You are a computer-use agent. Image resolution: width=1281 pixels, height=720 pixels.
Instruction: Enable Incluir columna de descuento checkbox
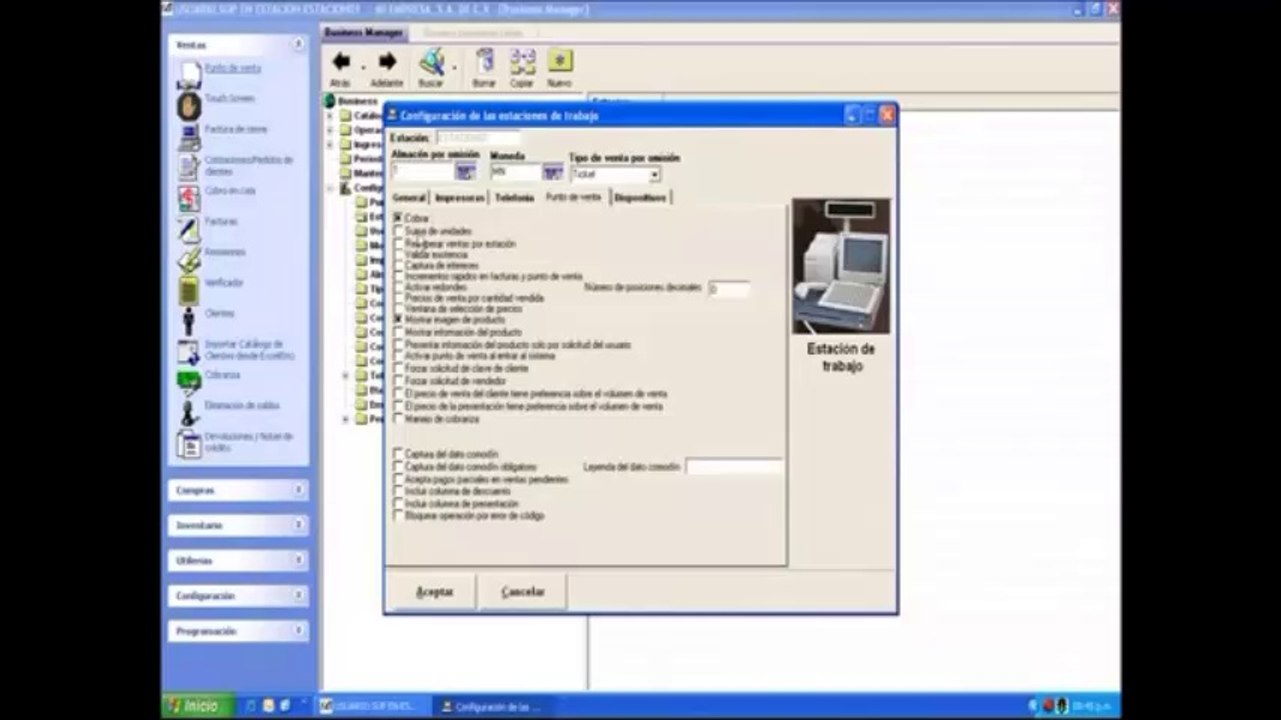(x=399, y=492)
